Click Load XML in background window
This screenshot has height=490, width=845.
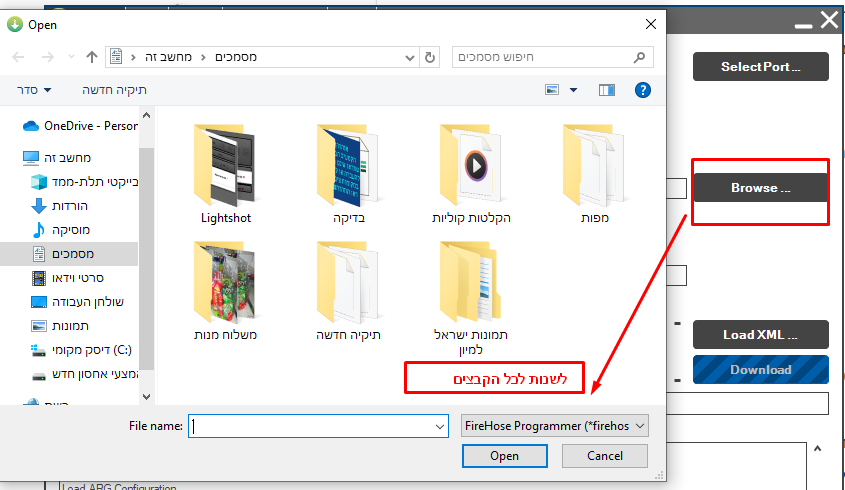(x=760, y=335)
